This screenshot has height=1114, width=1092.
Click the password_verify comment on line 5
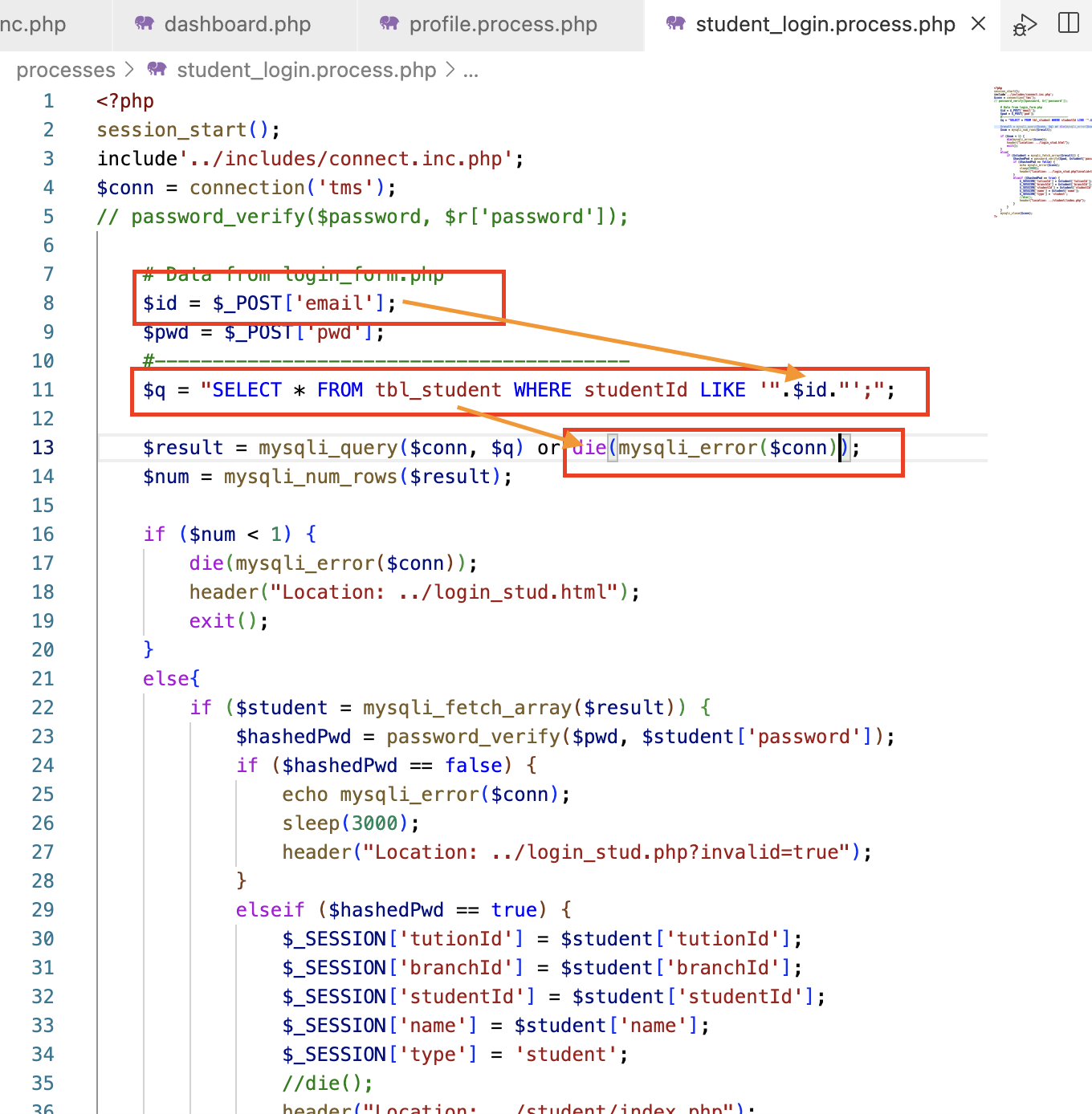pyautogui.click(x=362, y=217)
